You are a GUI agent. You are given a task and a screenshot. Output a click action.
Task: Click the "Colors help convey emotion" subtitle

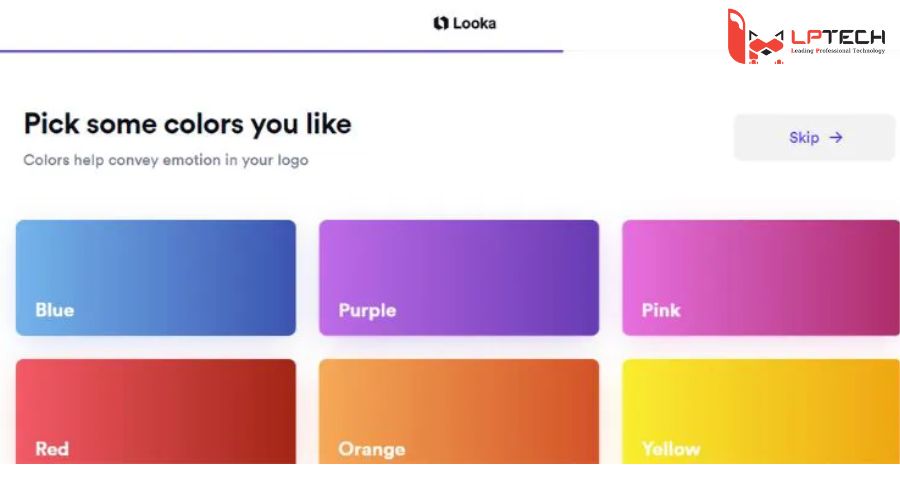166,160
